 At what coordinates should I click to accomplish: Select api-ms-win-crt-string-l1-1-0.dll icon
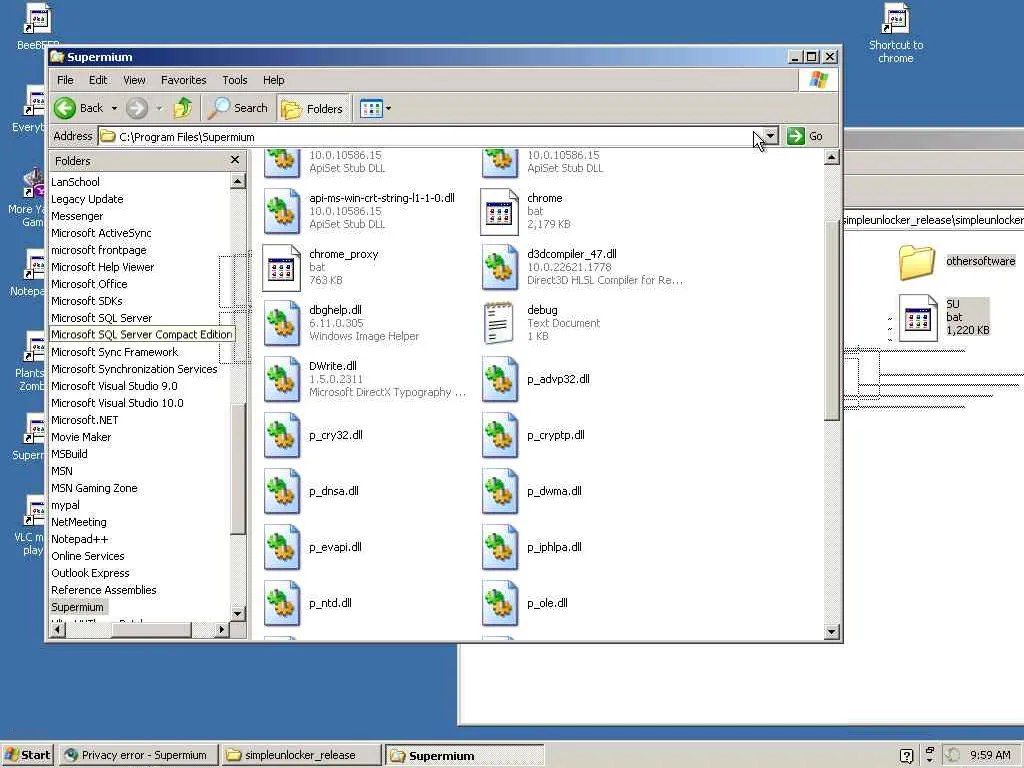point(281,212)
